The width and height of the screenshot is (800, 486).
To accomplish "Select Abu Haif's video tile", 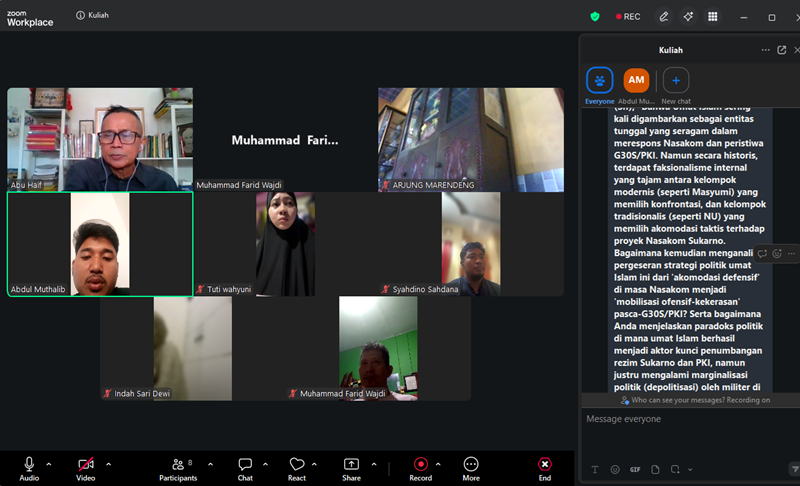I will pos(100,139).
